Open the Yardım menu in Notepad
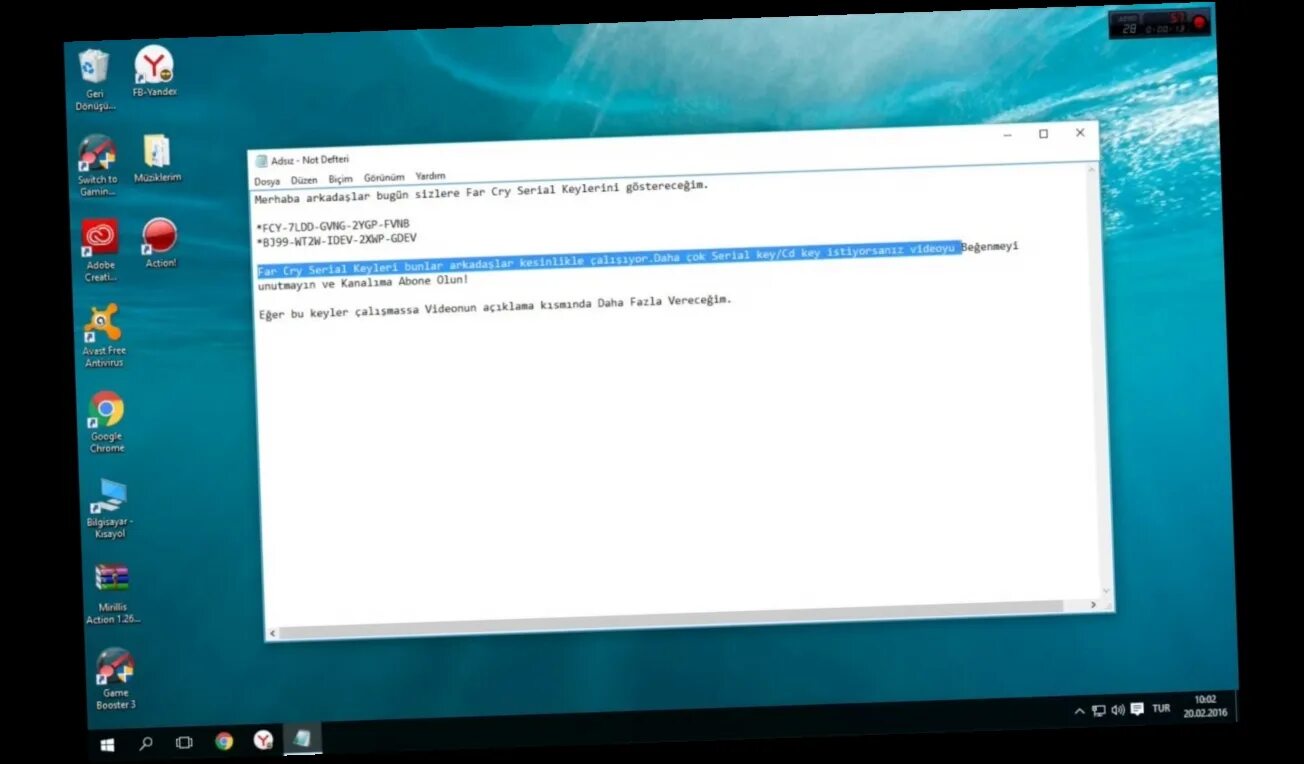1304x764 pixels. click(x=431, y=177)
